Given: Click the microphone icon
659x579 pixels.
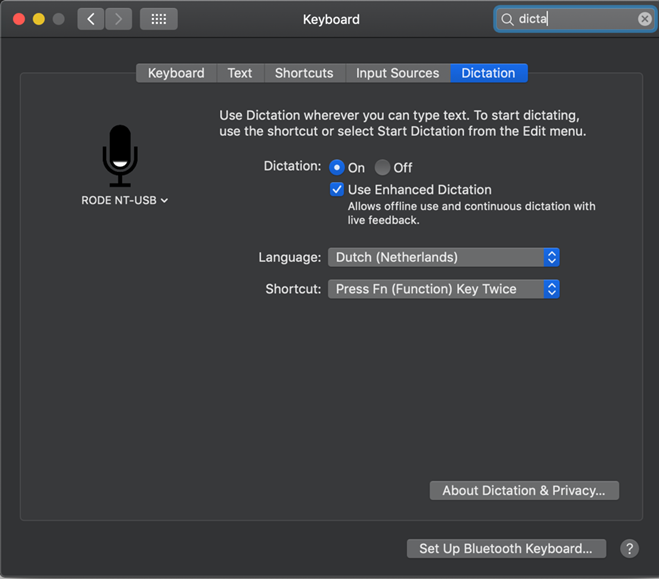Looking at the screenshot, I should (x=120, y=155).
